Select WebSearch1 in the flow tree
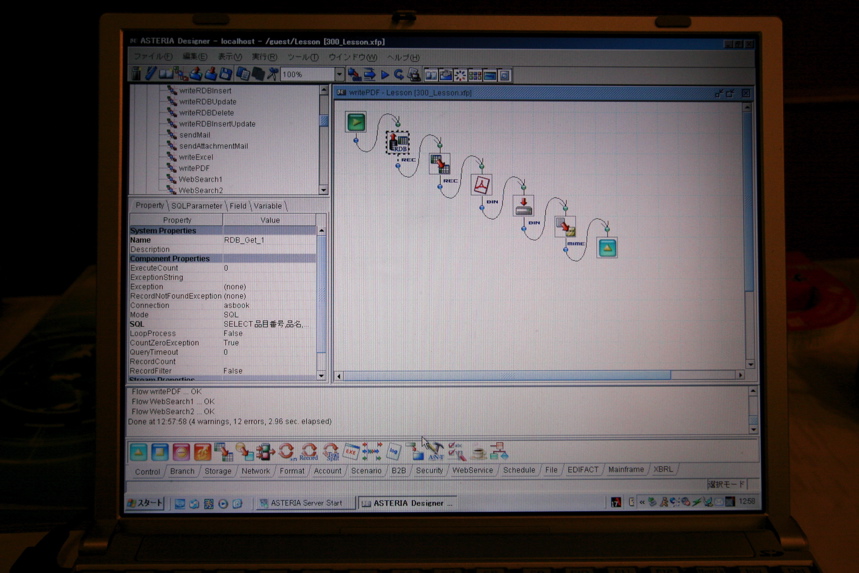The height and width of the screenshot is (573, 859). pos(201,179)
